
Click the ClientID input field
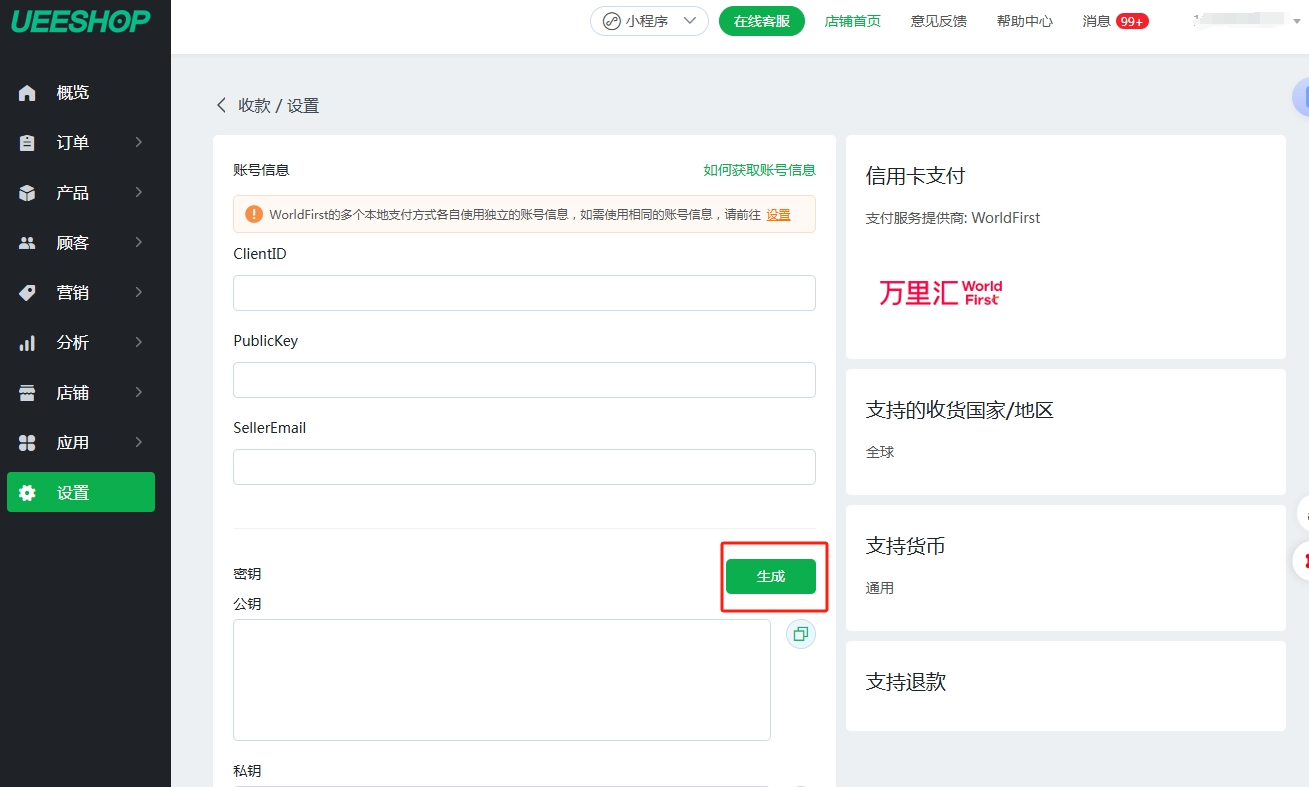[x=524, y=293]
